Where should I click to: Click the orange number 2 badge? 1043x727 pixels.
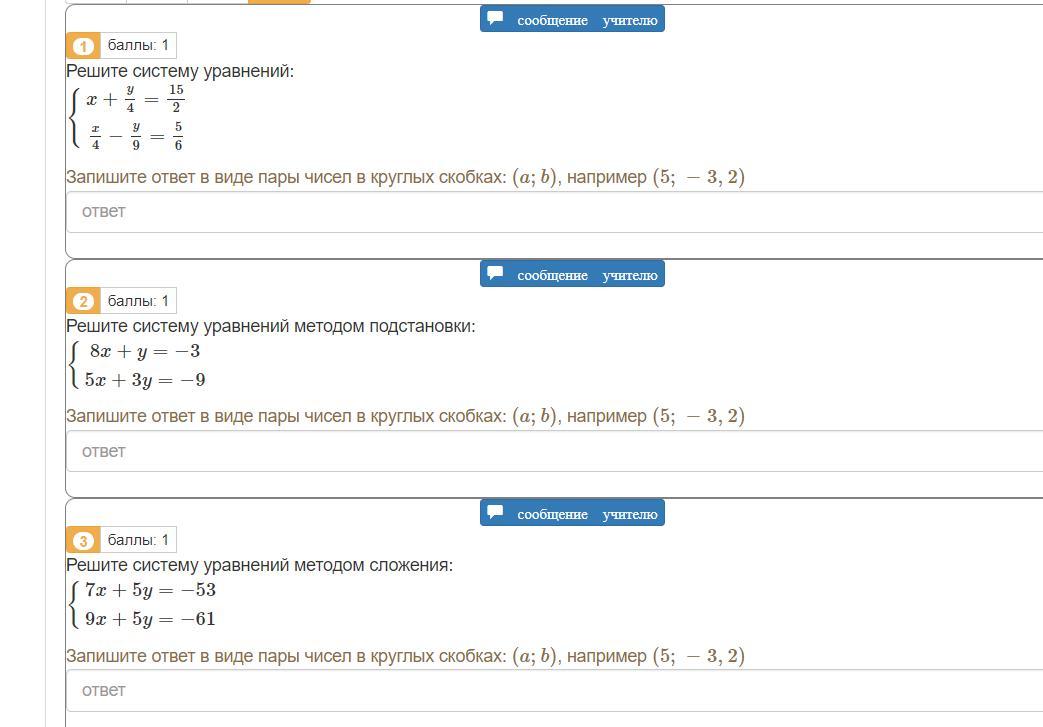point(83,301)
